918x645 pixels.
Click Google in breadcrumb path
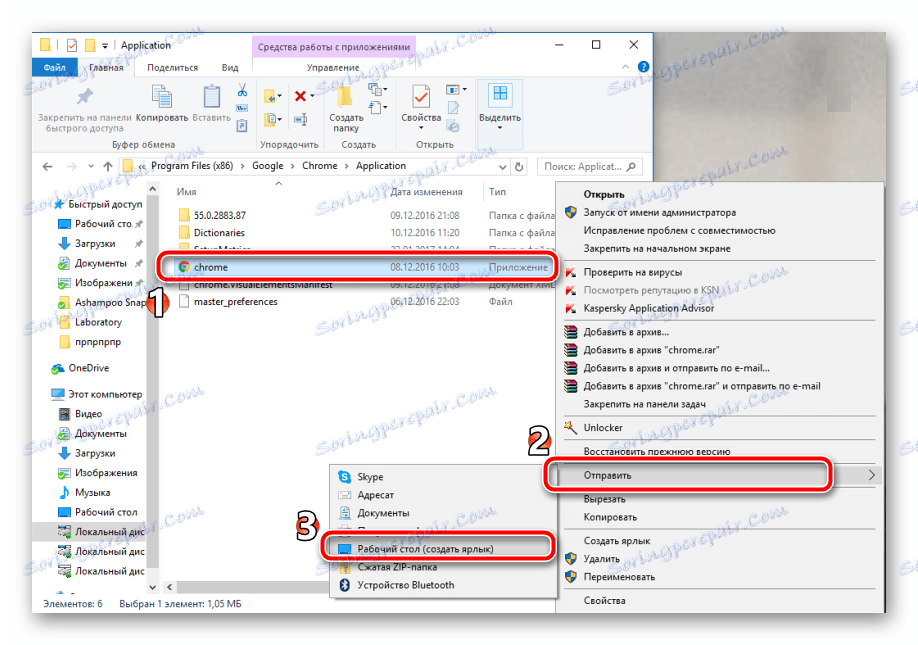click(x=268, y=166)
